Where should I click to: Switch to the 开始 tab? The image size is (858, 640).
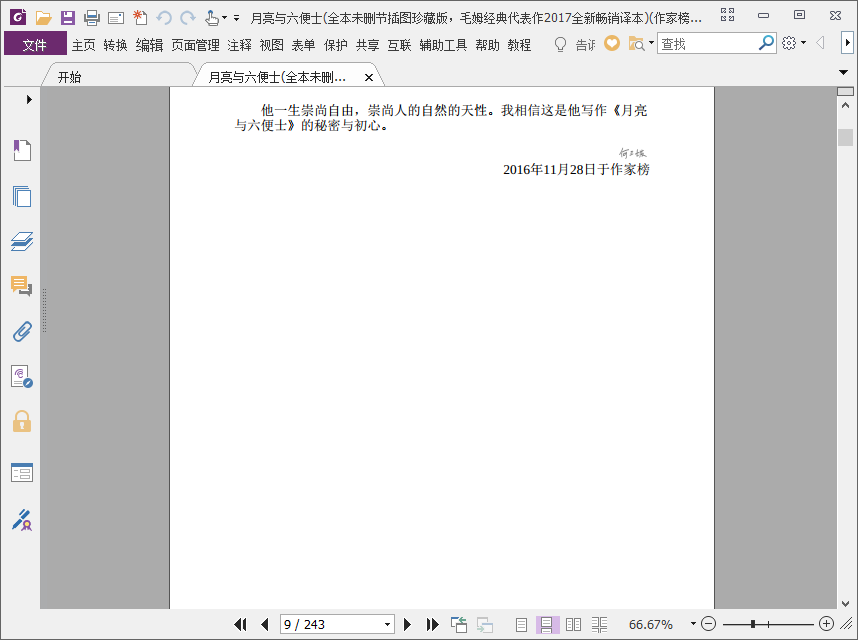pyautogui.click(x=69, y=77)
